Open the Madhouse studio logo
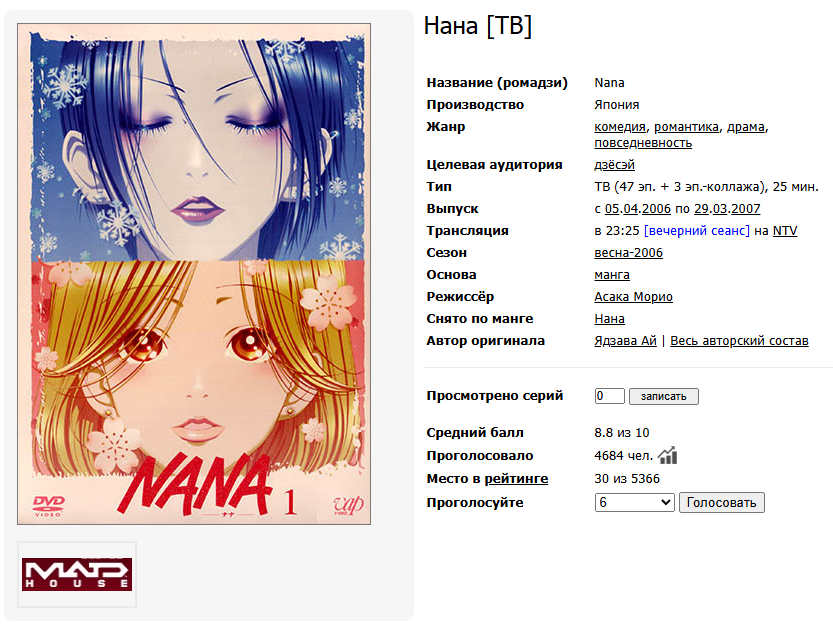 pos(77,574)
